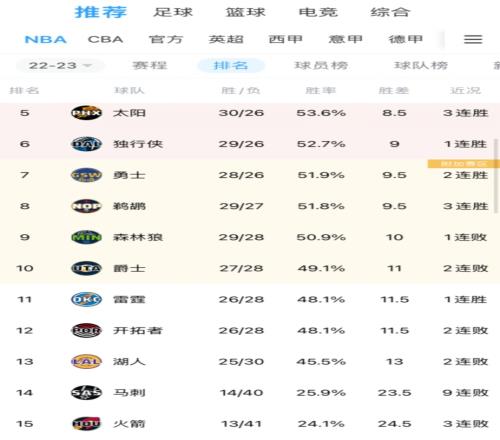
Task: Click the NOP Pelicans team logo
Action: tap(86, 206)
